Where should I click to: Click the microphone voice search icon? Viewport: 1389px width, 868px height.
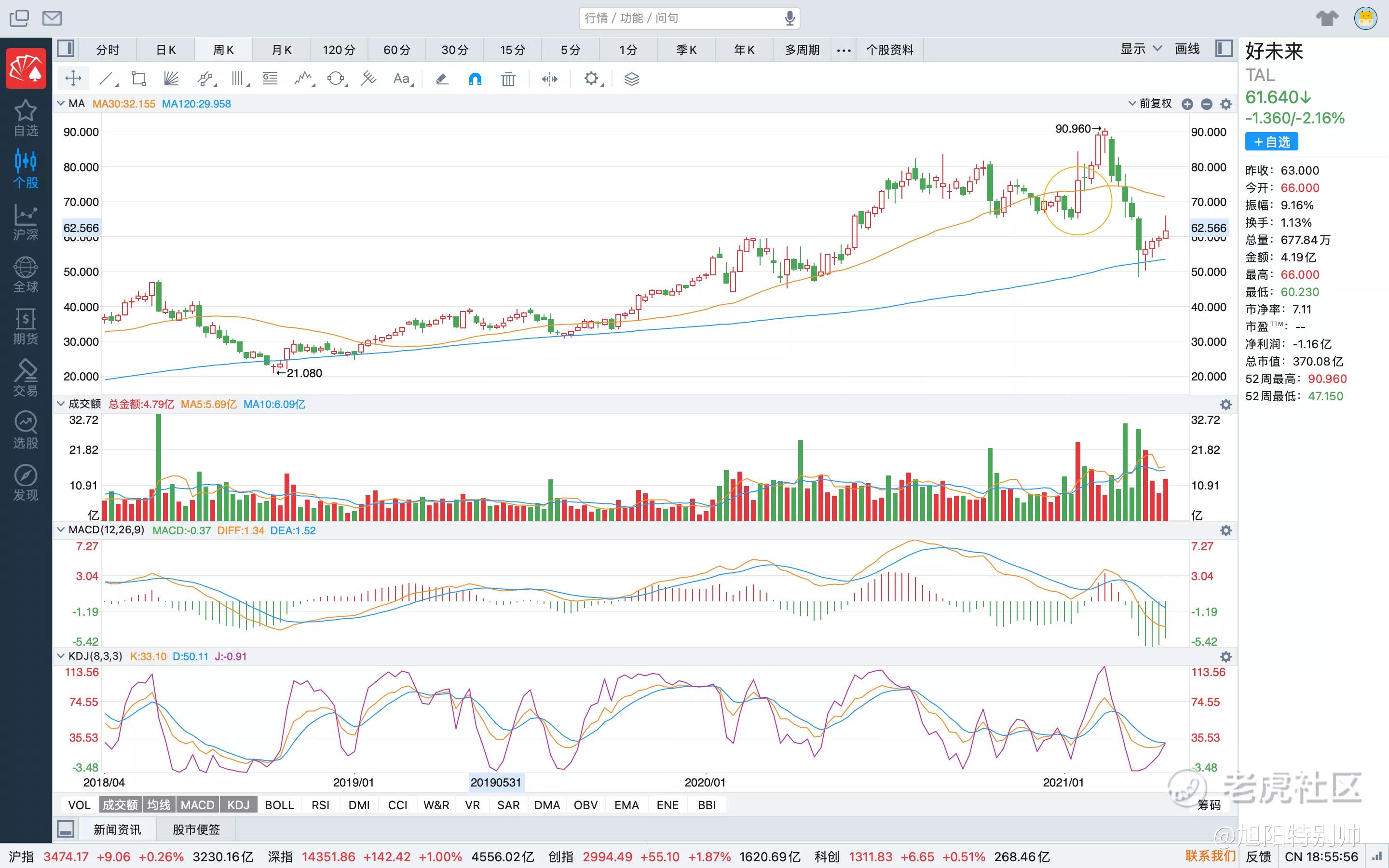[x=790, y=18]
